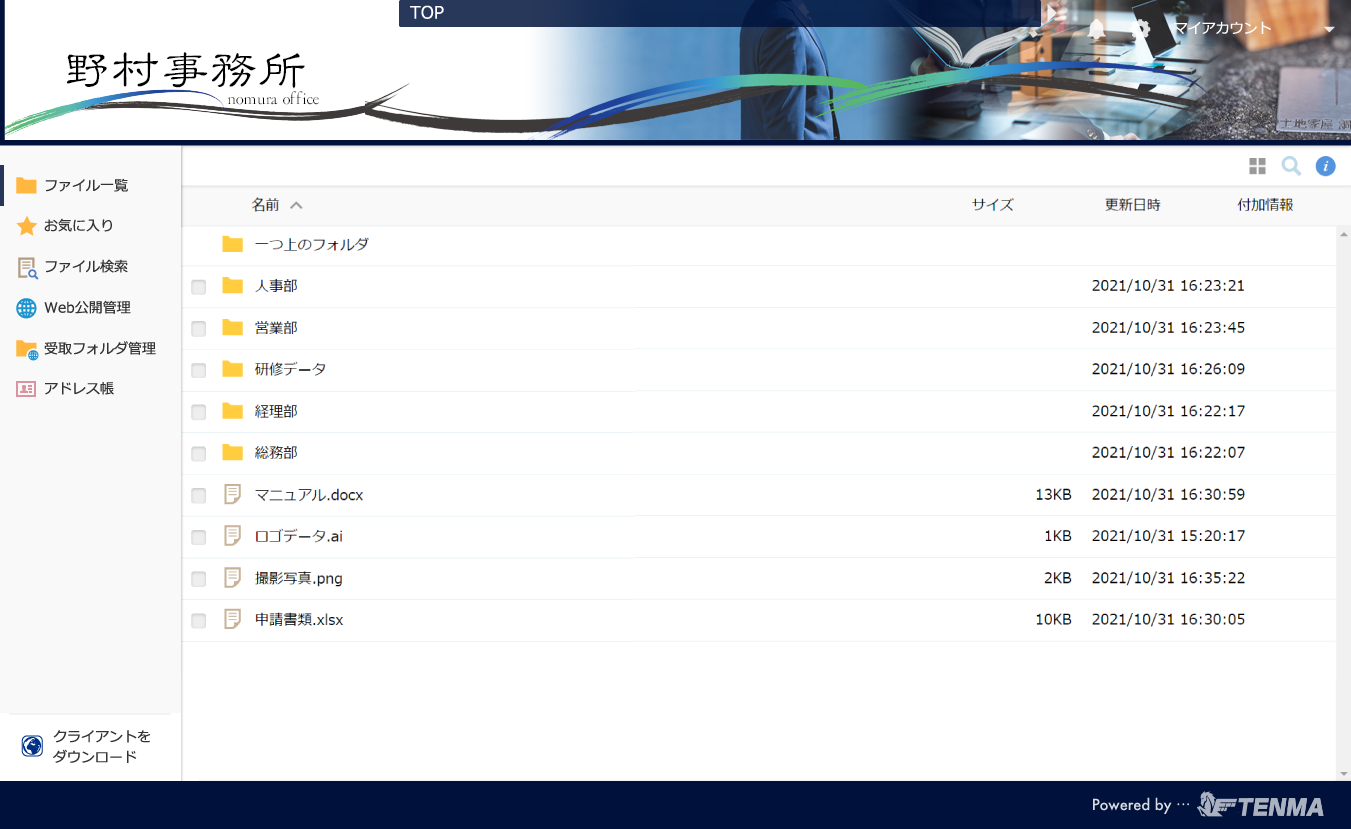Open 撮影写真.png file name

coord(299,578)
